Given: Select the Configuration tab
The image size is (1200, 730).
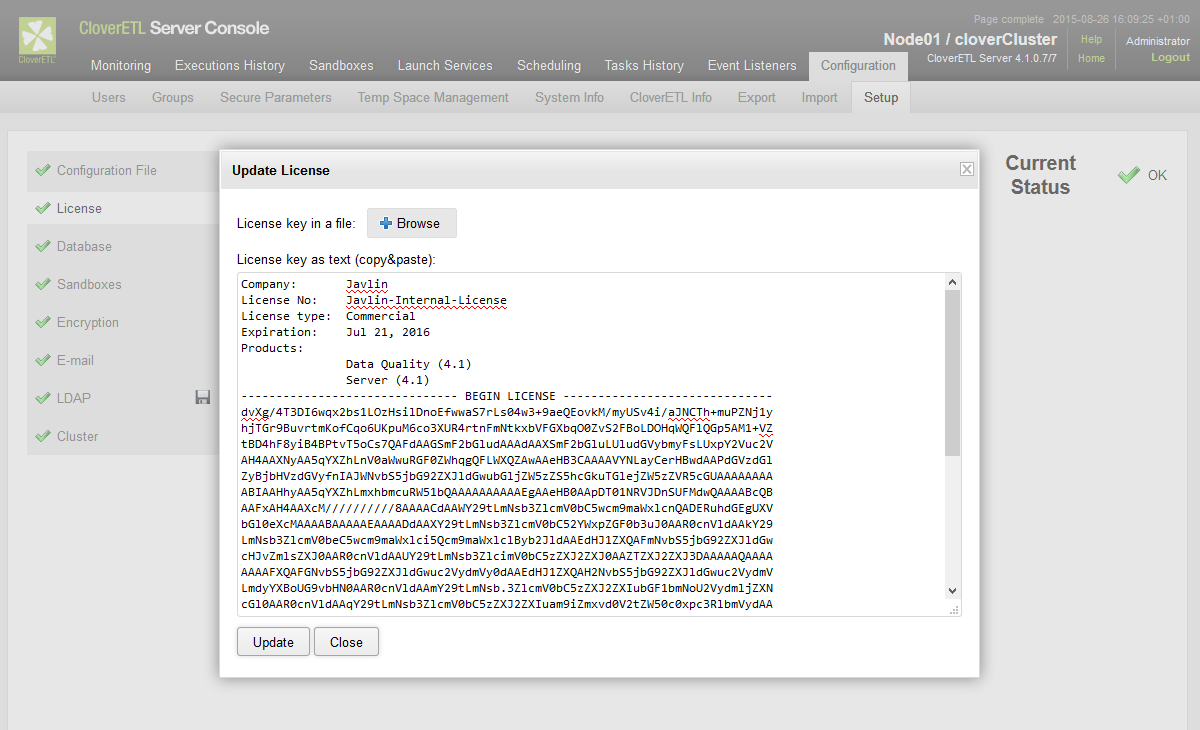Looking at the screenshot, I should (858, 66).
